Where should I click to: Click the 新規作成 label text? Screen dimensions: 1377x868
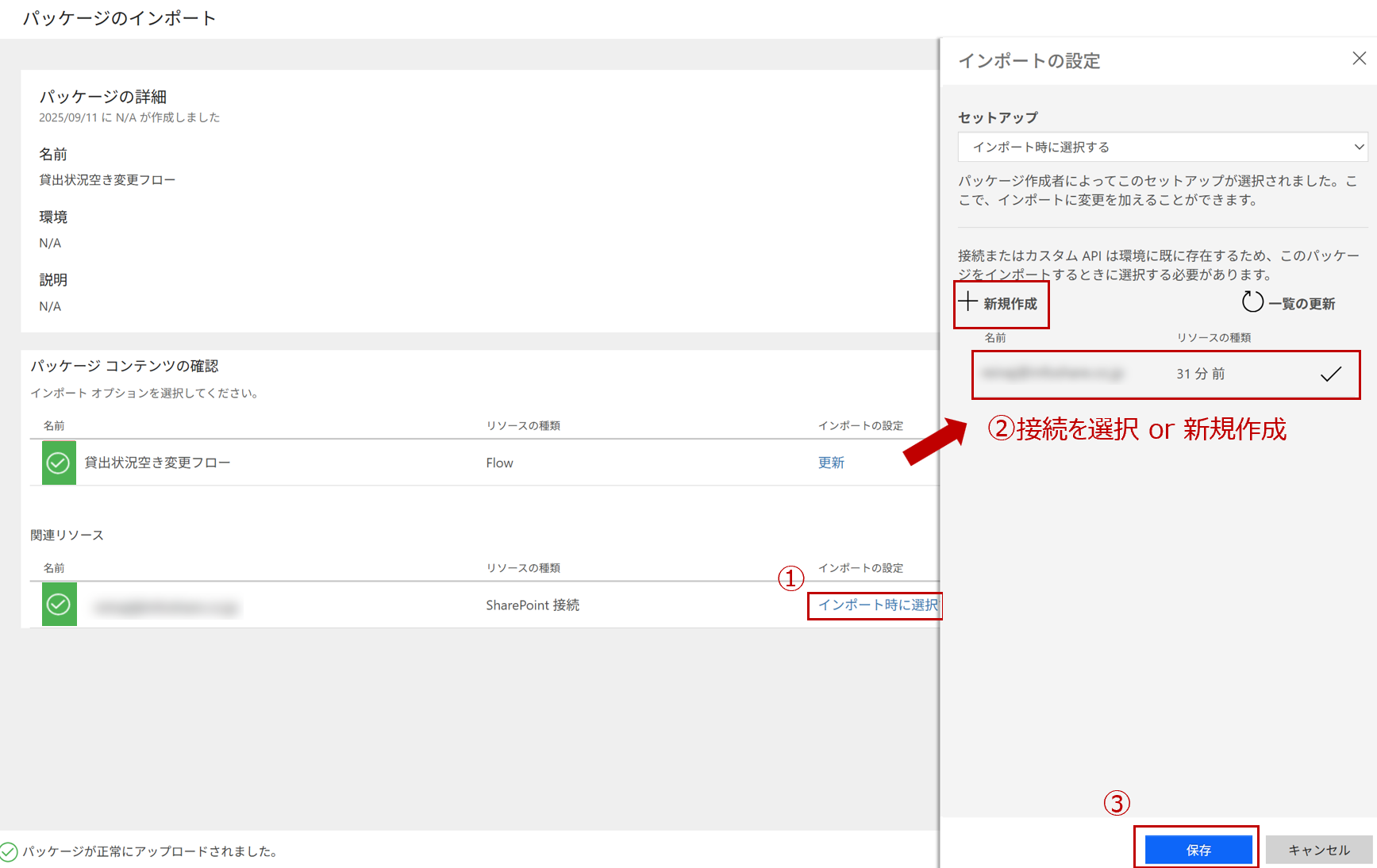pos(1010,304)
